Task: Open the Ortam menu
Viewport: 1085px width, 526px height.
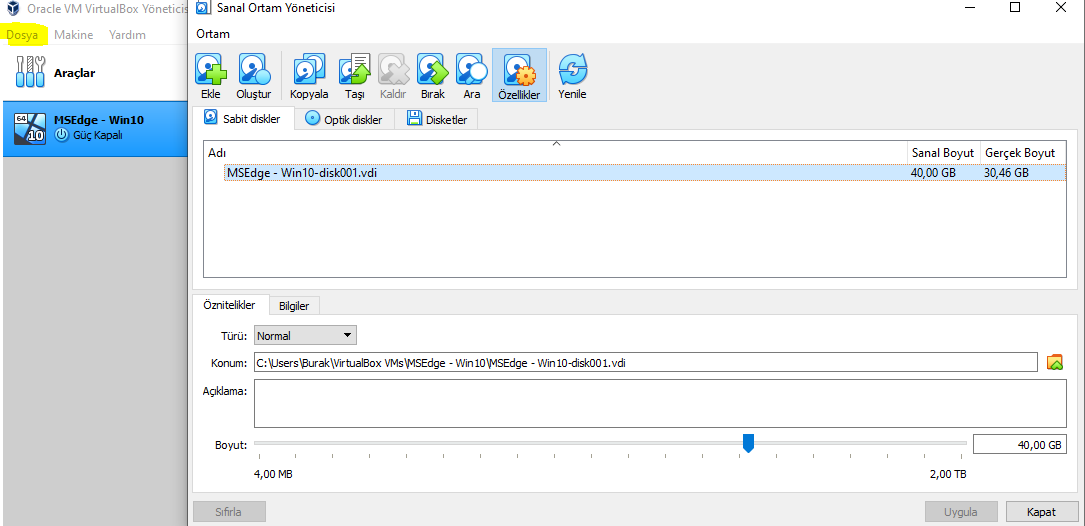Action: click(213, 34)
